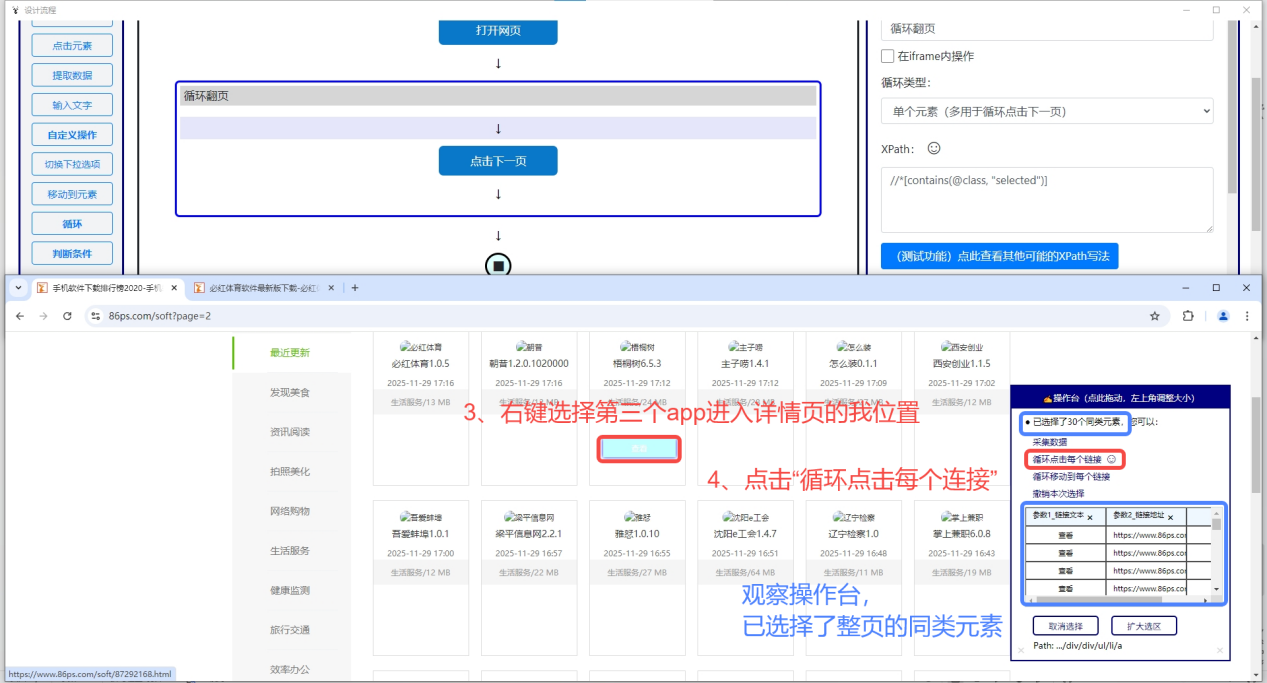Select the 循环 (loop) tool in sidebar

[71, 223]
